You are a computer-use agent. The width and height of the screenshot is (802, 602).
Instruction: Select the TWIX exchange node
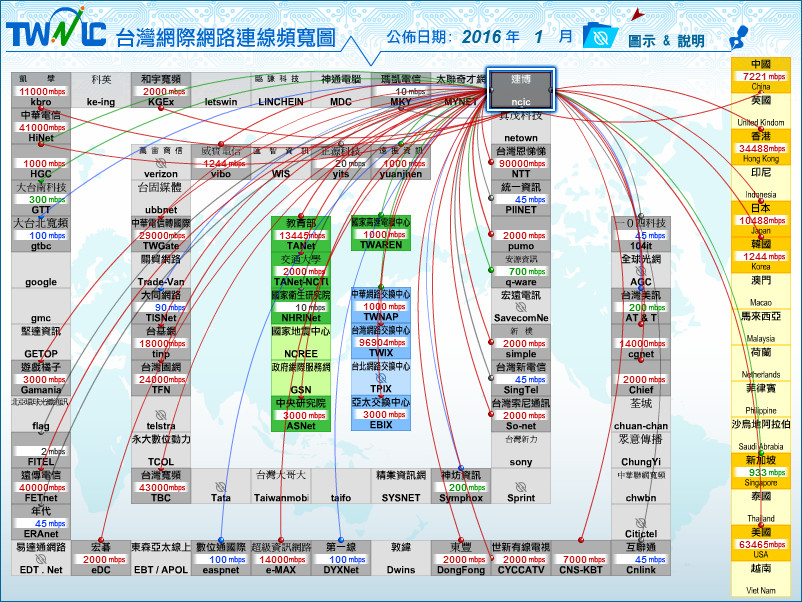[x=380, y=342]
